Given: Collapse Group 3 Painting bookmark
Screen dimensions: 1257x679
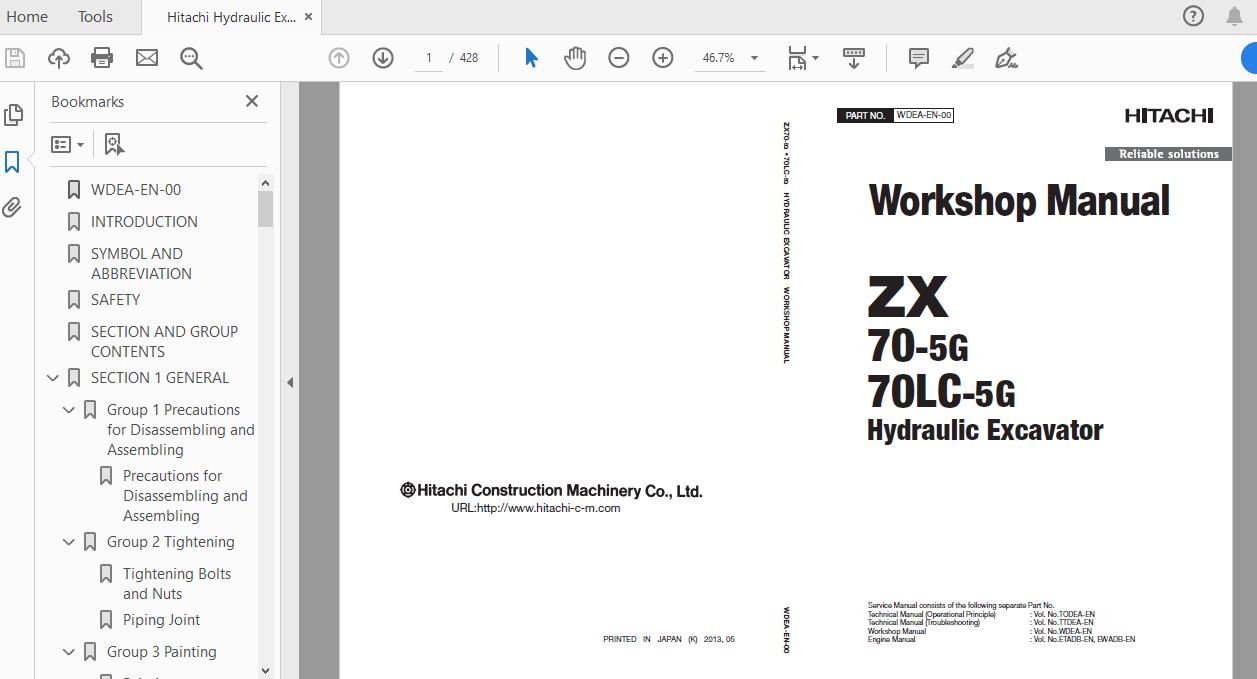Looking at the screenshot, I should (x=69, y=652).
